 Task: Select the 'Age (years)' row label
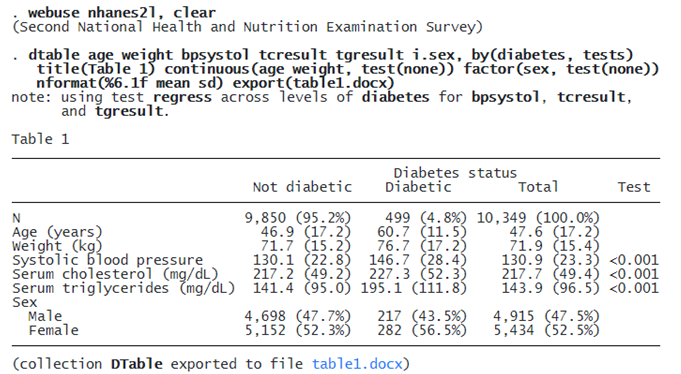(57, 232)
